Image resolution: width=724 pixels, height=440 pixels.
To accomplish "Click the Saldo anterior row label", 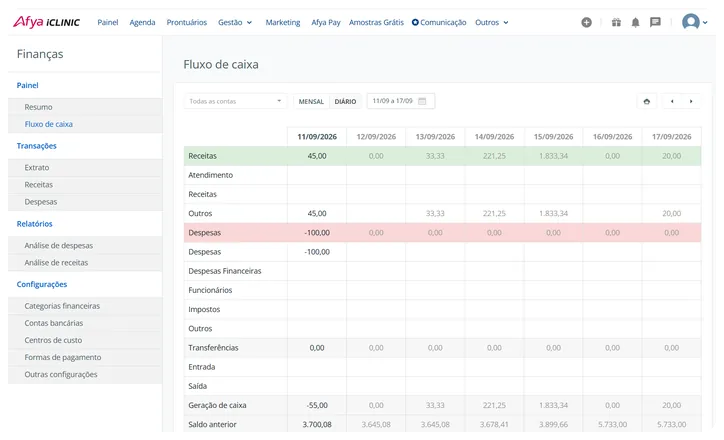I will point(212,424).
